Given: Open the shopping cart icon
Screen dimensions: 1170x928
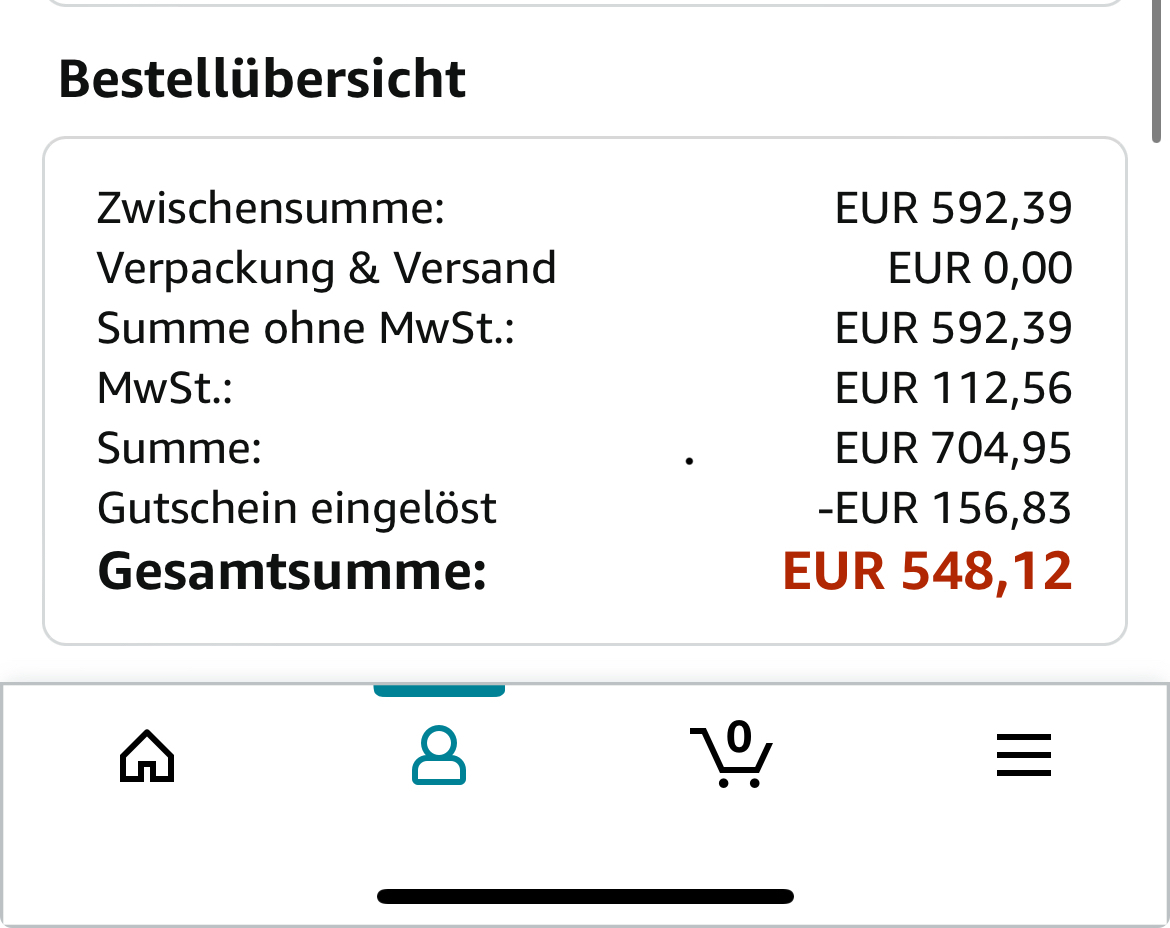Looking at the screenshot, I should [x=731, y=754].
